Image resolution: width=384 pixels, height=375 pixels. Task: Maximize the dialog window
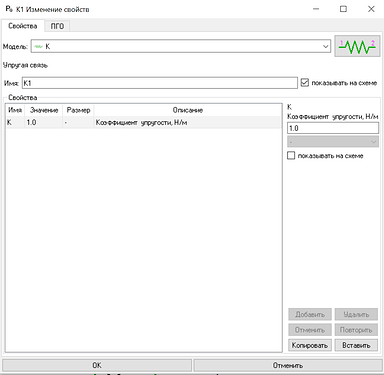coord(343,9)
